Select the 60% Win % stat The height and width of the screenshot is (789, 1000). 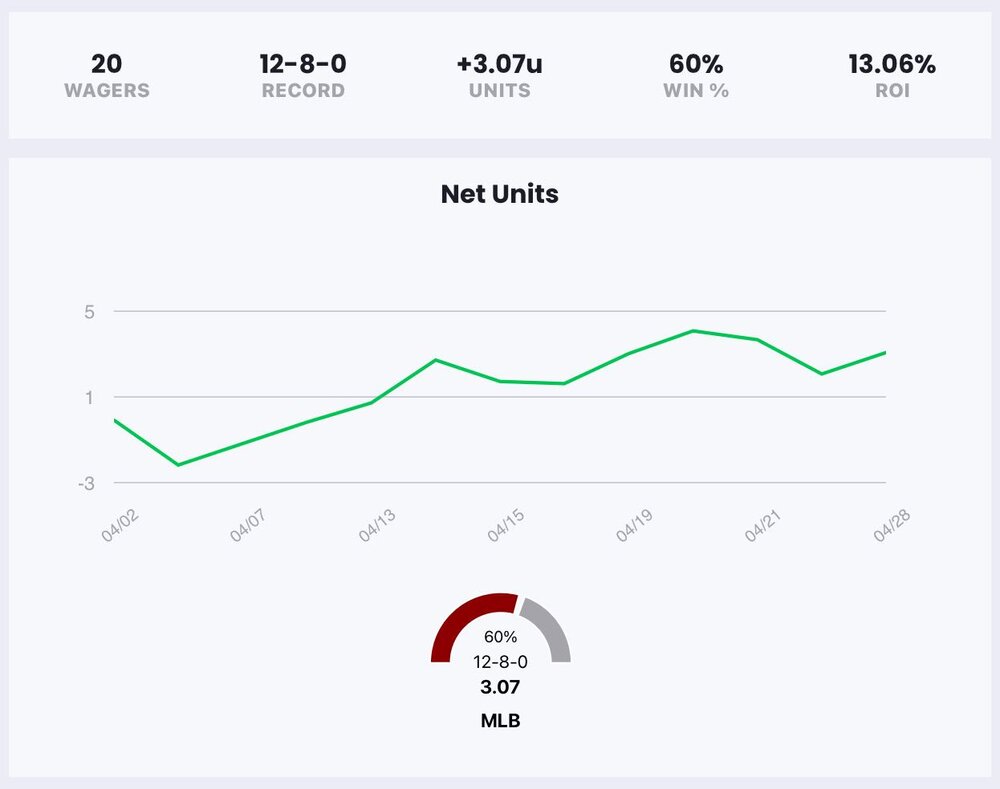point(696,76)
